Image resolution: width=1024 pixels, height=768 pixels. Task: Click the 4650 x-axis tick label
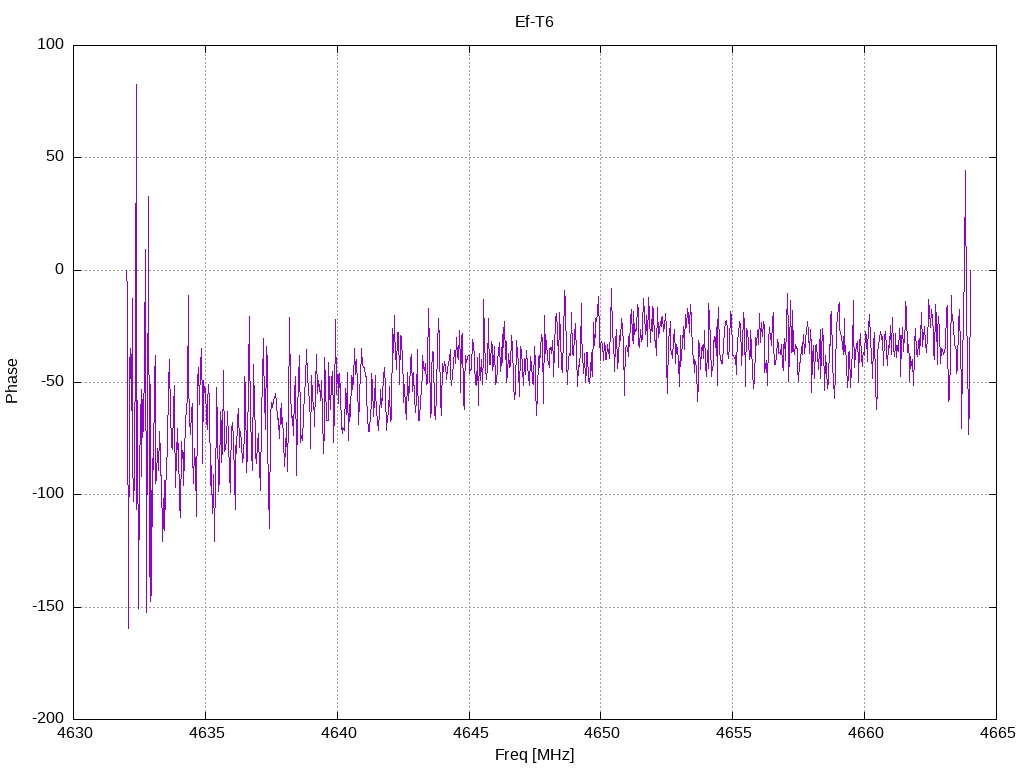(x=601, y=733)
